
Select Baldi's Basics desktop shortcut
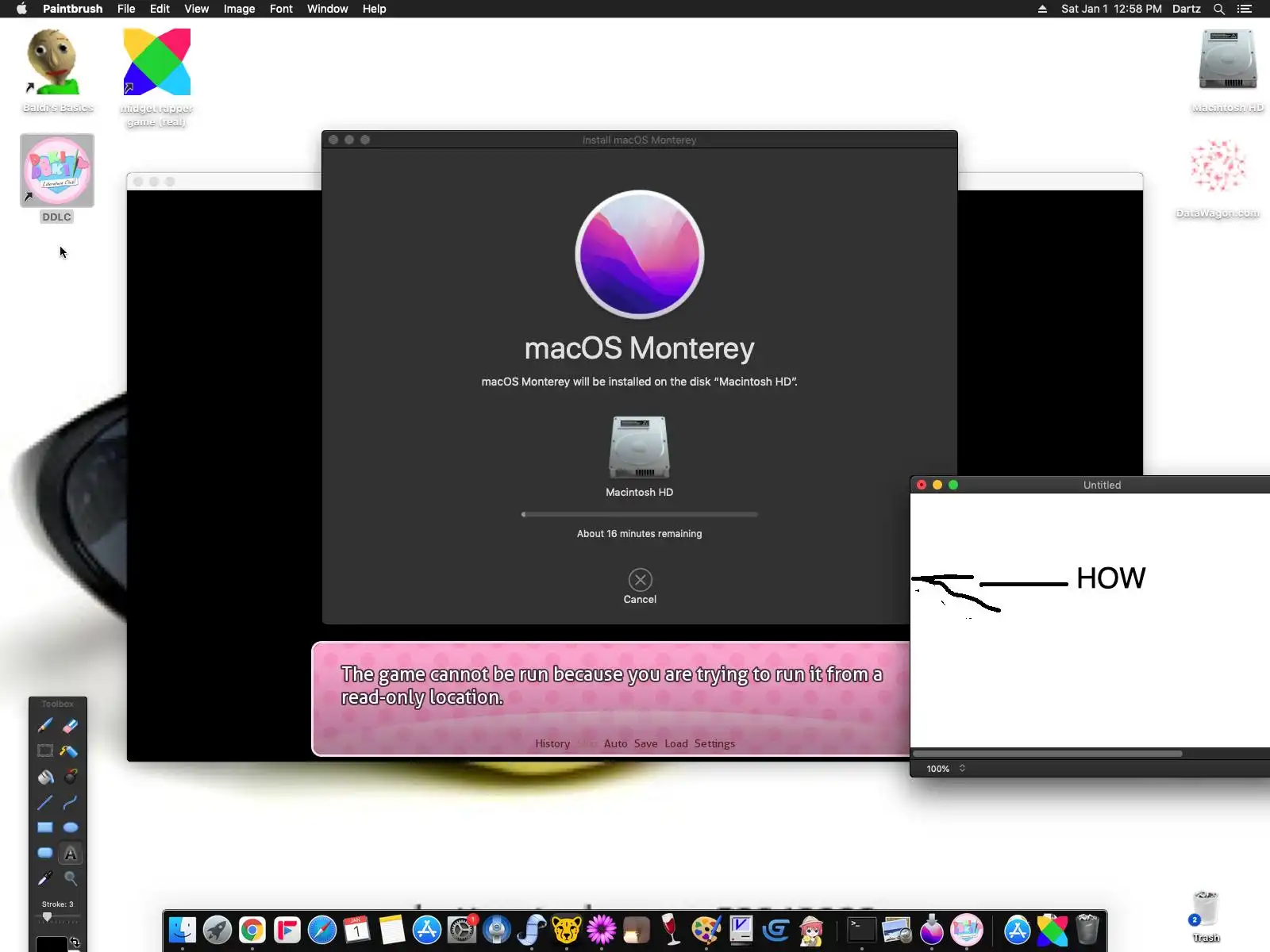57,71
